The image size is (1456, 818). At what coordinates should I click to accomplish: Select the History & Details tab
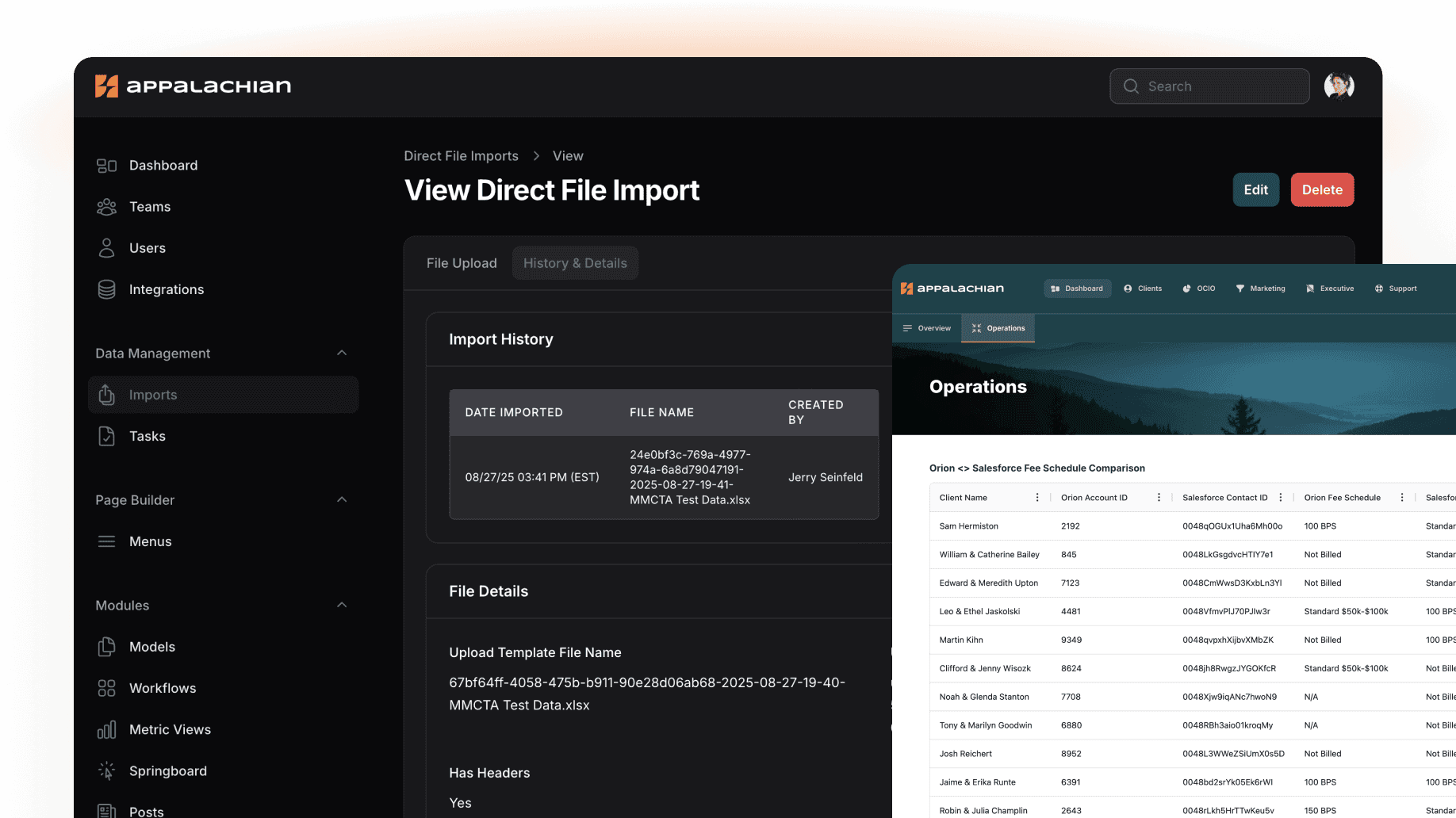[575, 263]
